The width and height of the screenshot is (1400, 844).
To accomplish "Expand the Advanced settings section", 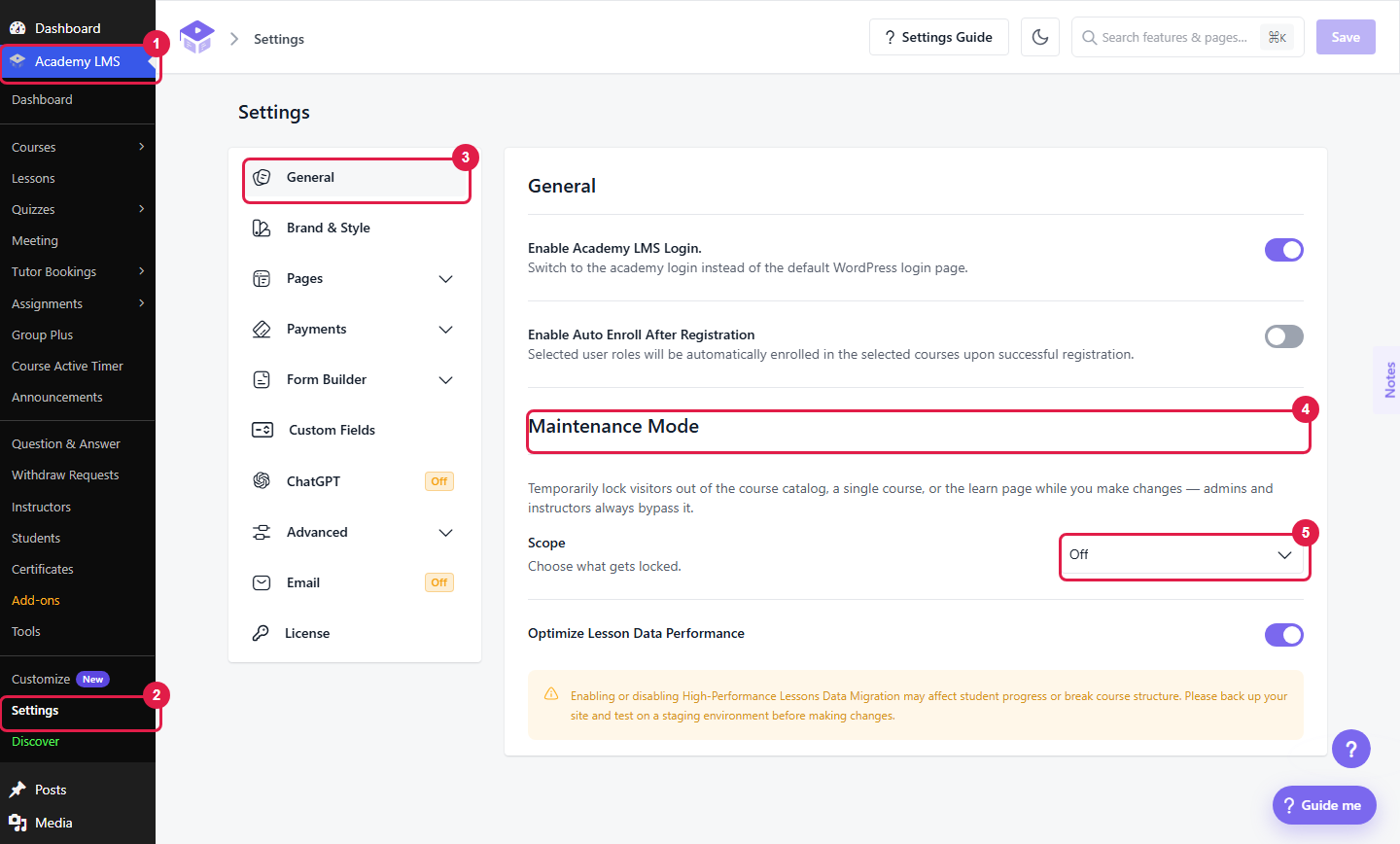I will [x=446, y=533].
